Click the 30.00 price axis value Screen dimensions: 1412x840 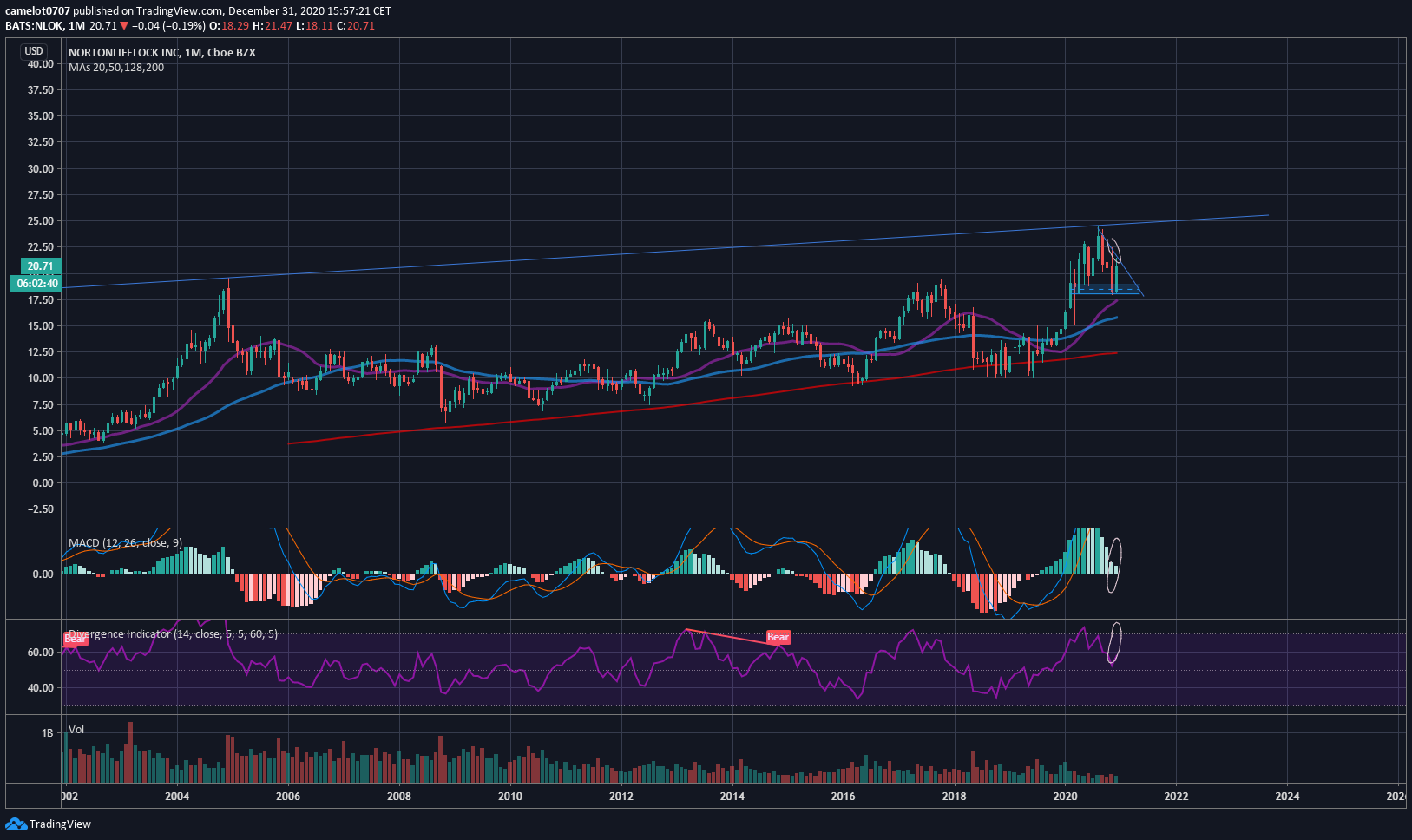coord(40,169)
